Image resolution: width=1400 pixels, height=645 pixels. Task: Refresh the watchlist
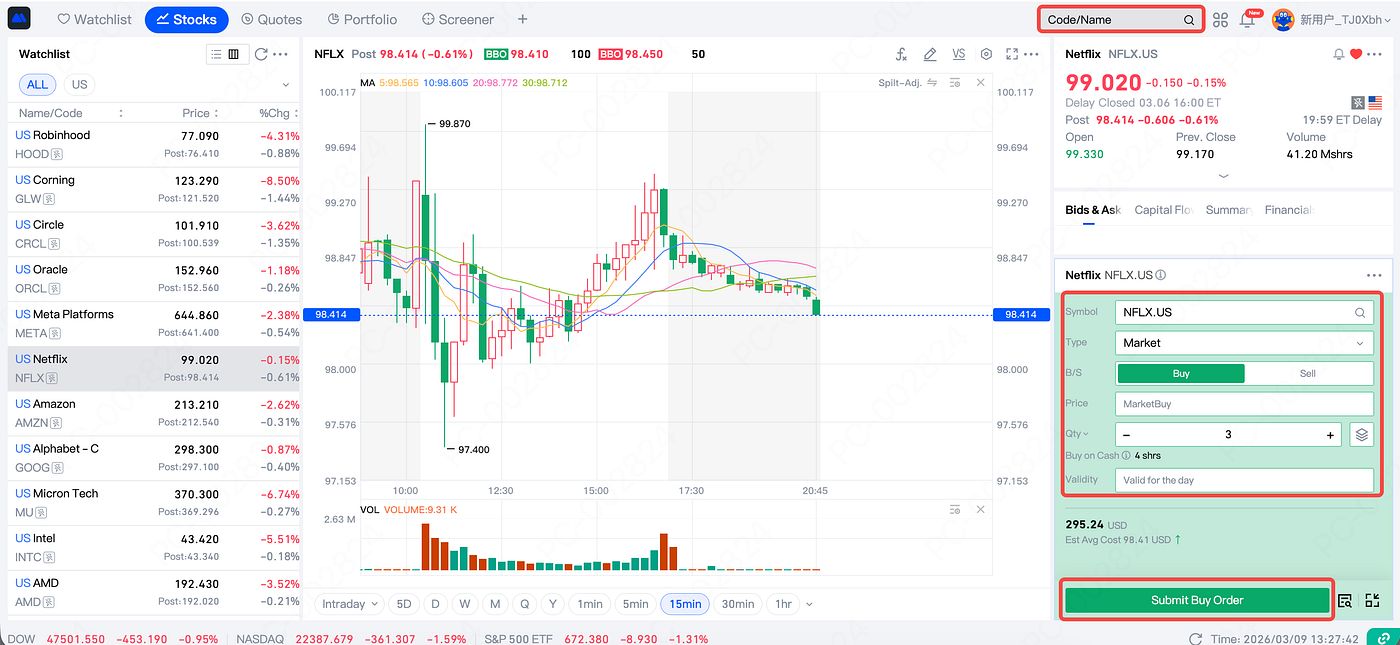pyautogui.click(x=261, y=54)
